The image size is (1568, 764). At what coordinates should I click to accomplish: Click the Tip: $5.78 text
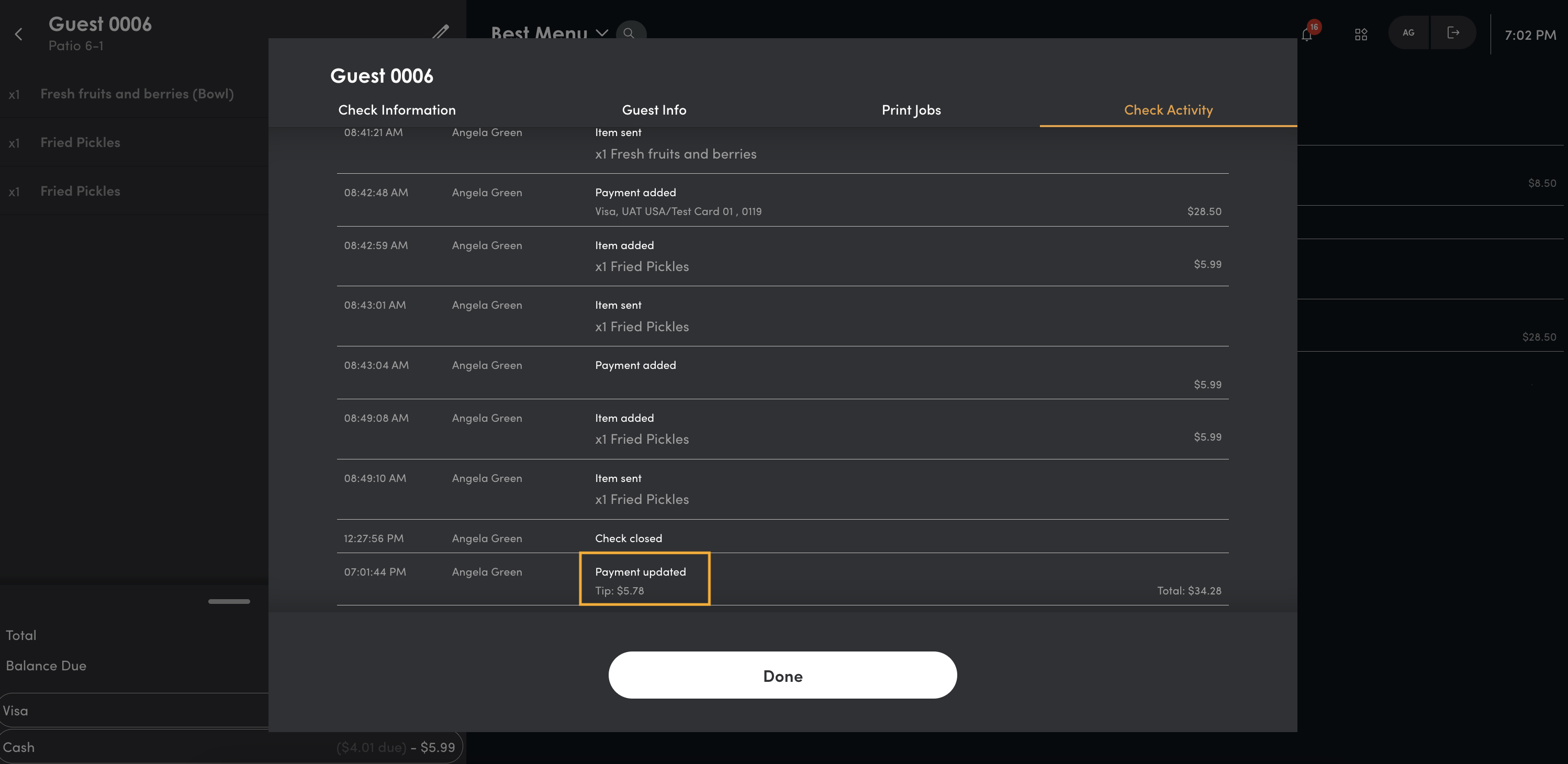pyautogui.click(x=619, y=590)
